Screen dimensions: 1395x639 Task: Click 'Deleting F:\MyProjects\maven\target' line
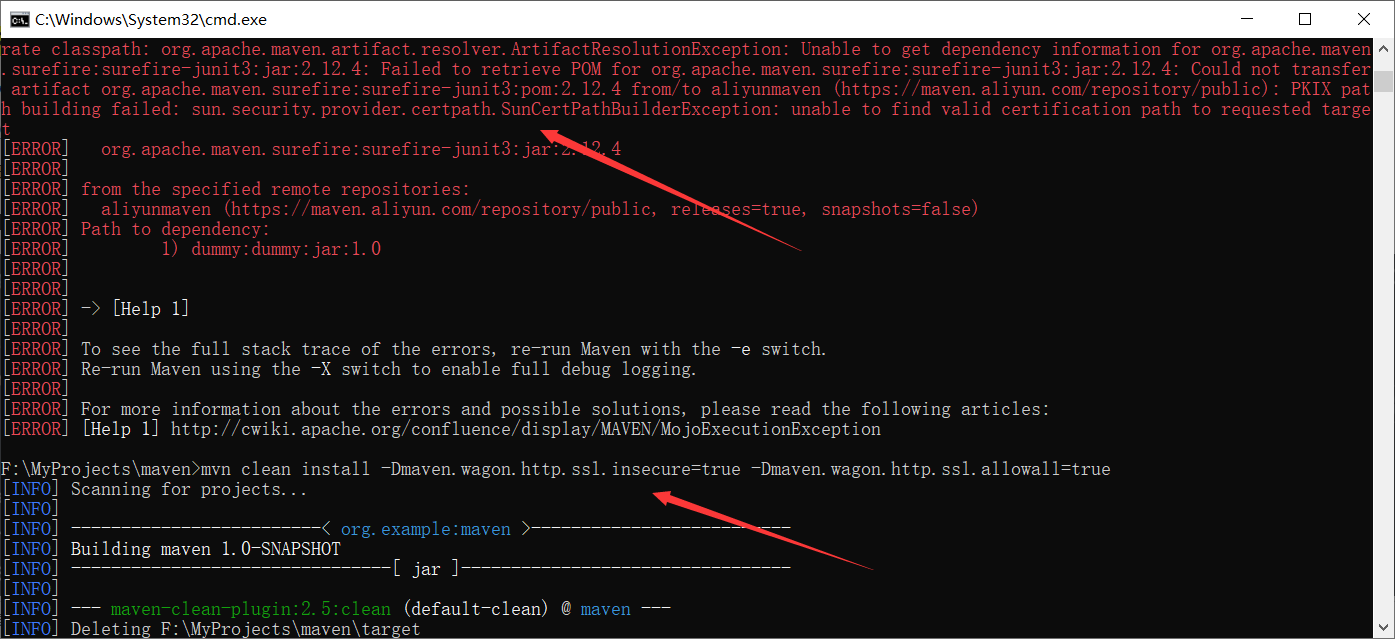point(246,629)
